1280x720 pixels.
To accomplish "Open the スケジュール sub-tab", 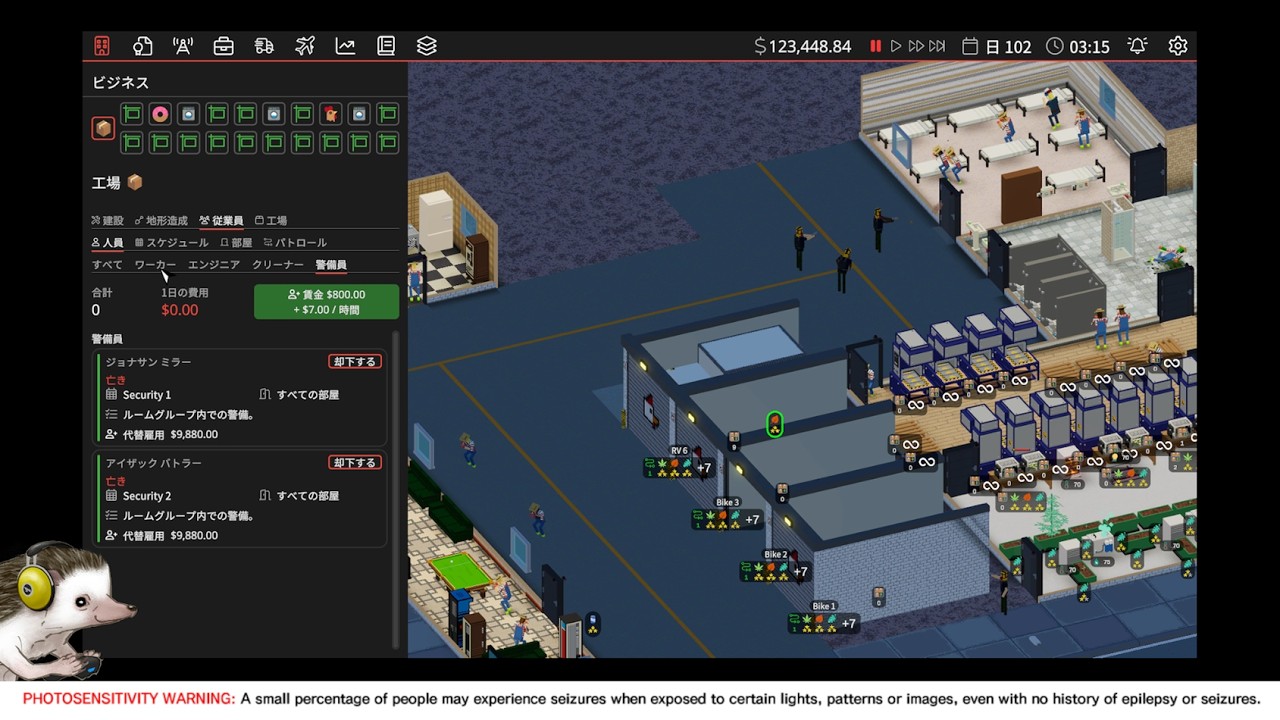I will (x=172, y=243).
